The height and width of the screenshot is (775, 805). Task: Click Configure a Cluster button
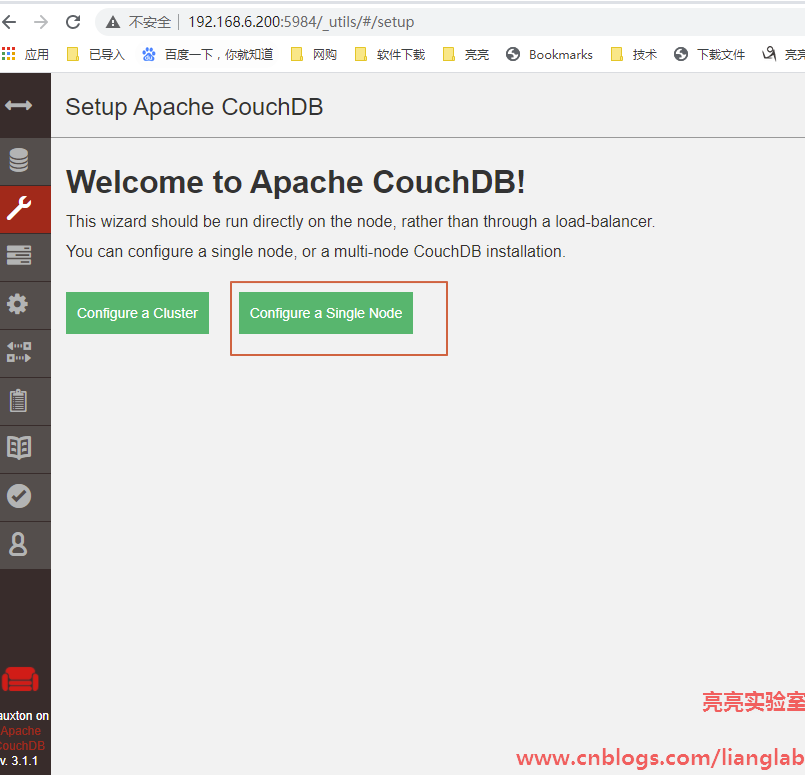point(137,313)
